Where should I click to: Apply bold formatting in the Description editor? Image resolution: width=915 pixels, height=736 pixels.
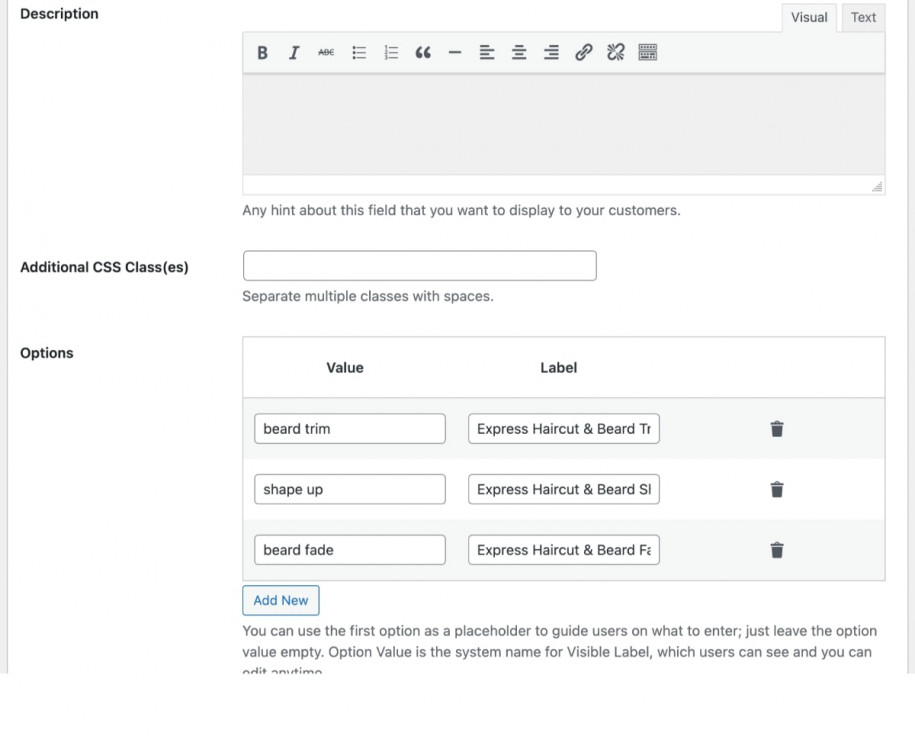(x=262, y=52)
